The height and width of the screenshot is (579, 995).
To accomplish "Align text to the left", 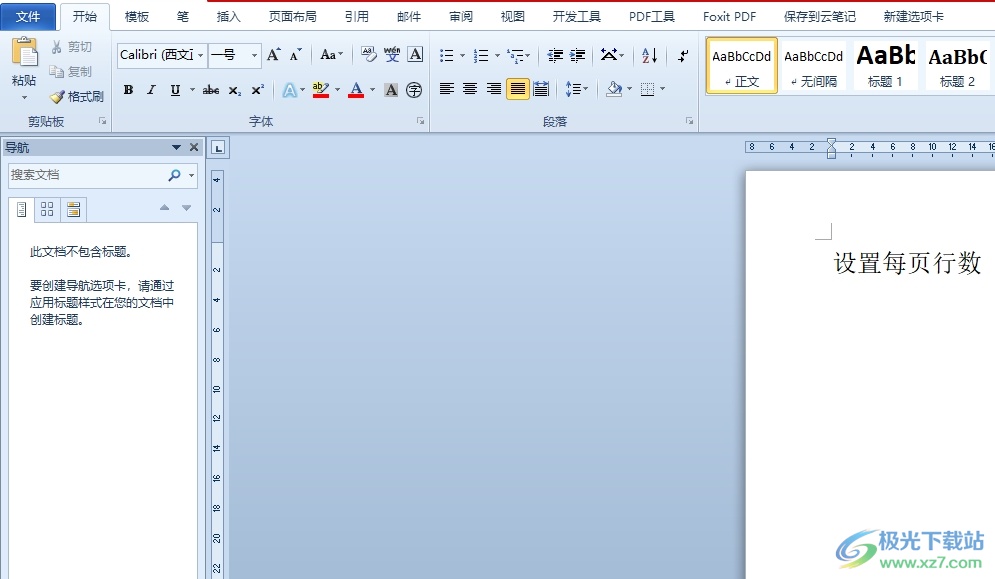I will coord(447,89).
